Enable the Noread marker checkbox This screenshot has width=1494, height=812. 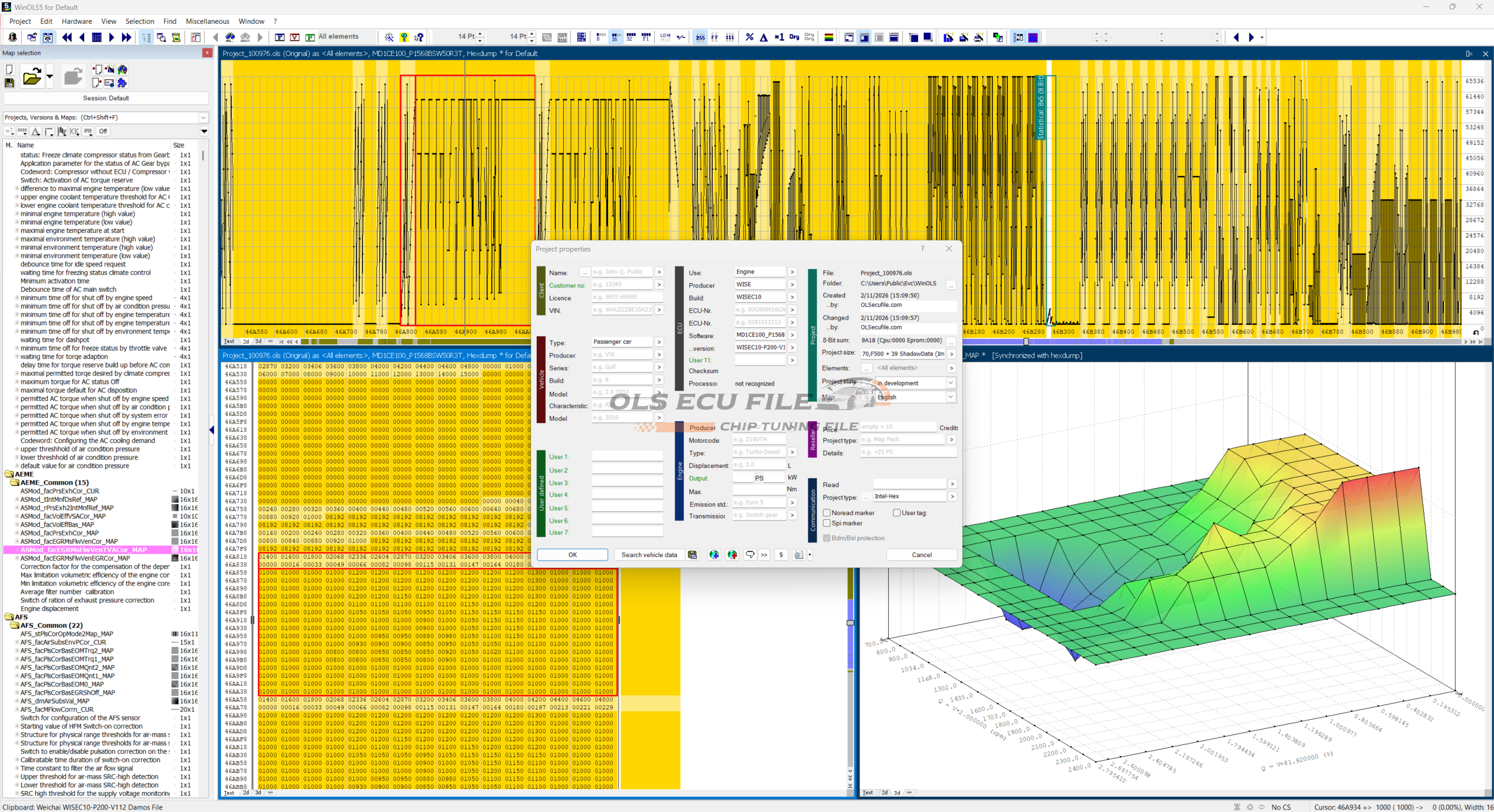[x=826, y=513]
